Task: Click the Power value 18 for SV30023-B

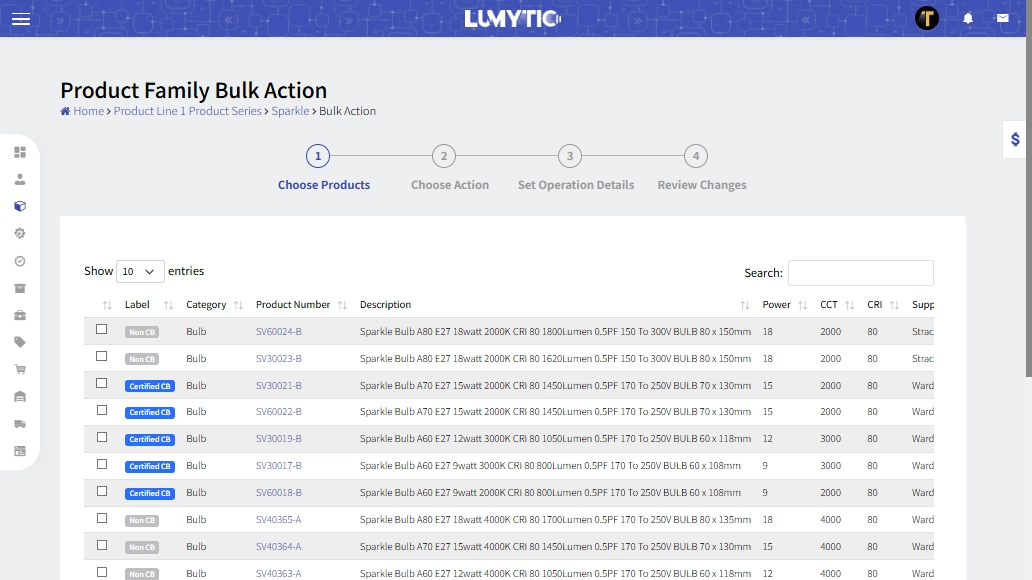Action: point(767,359)
